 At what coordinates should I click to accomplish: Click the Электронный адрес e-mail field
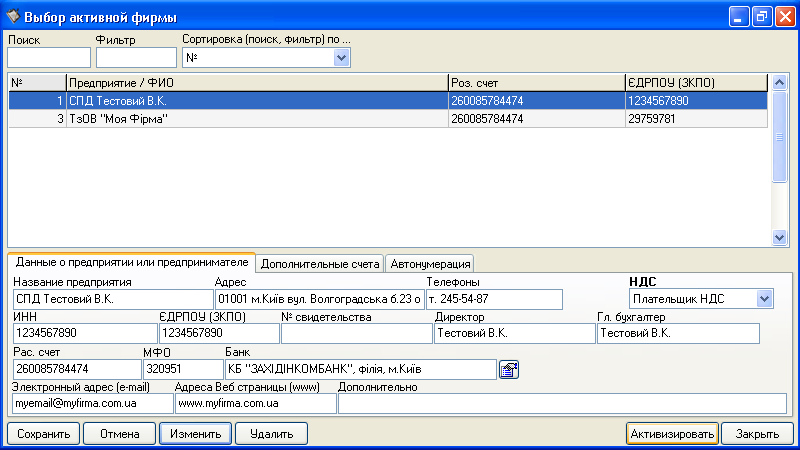[x=91, y=404]
